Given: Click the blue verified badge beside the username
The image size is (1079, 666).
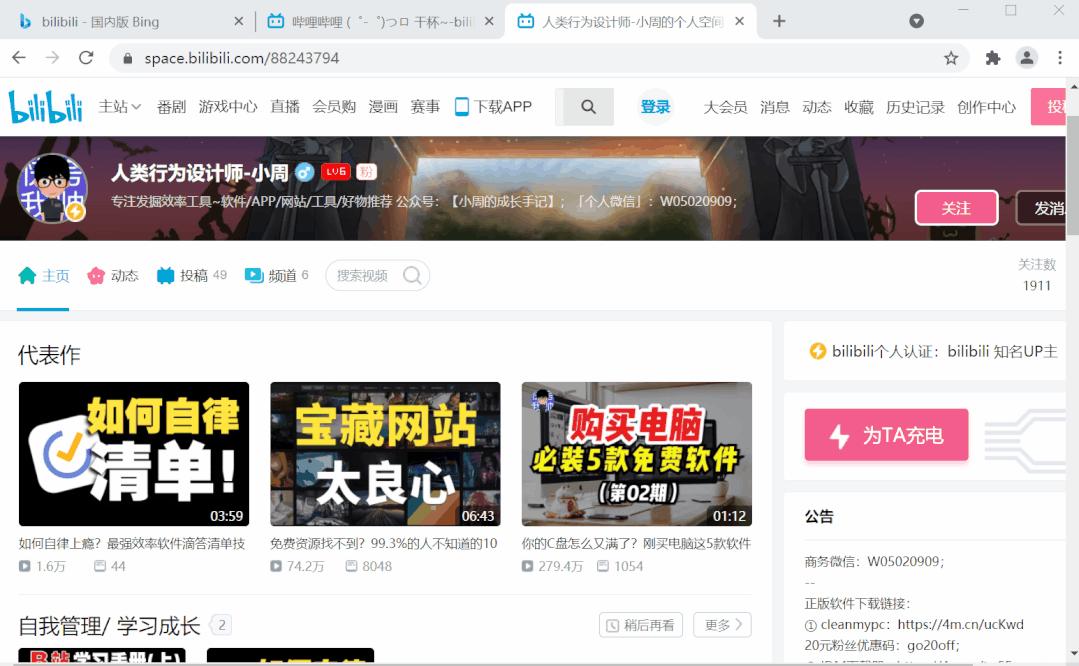Looking at the screenshot, I should [304, 172].
